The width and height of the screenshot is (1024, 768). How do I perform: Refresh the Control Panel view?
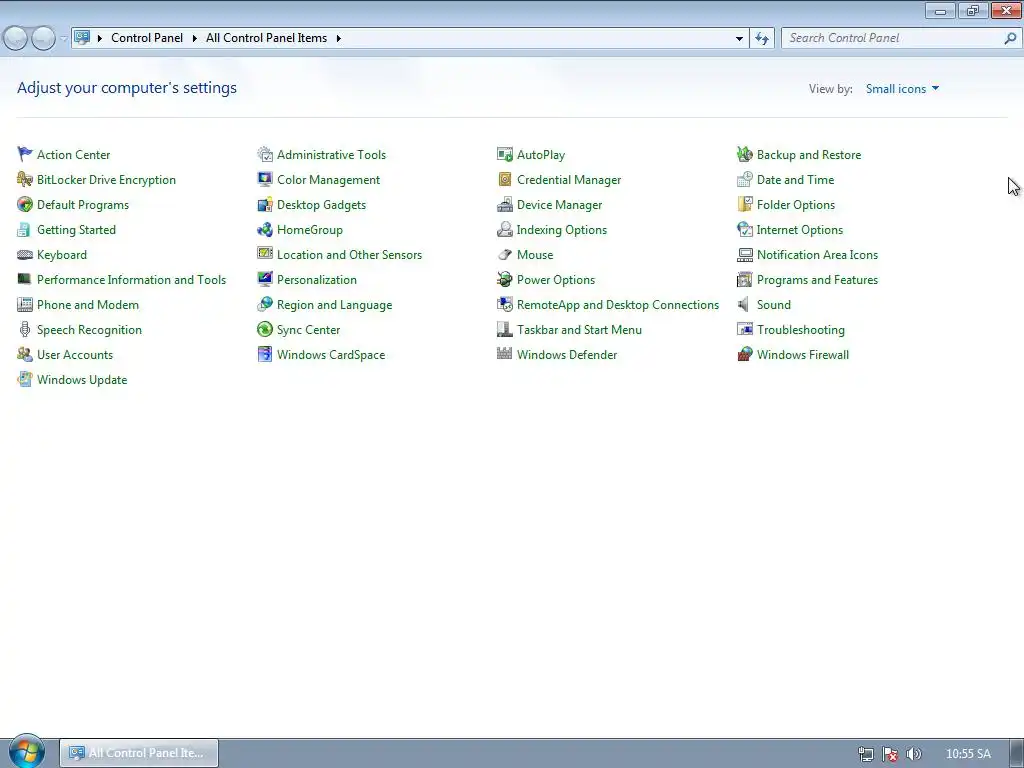pyautogui.click(x=761, y=39)
